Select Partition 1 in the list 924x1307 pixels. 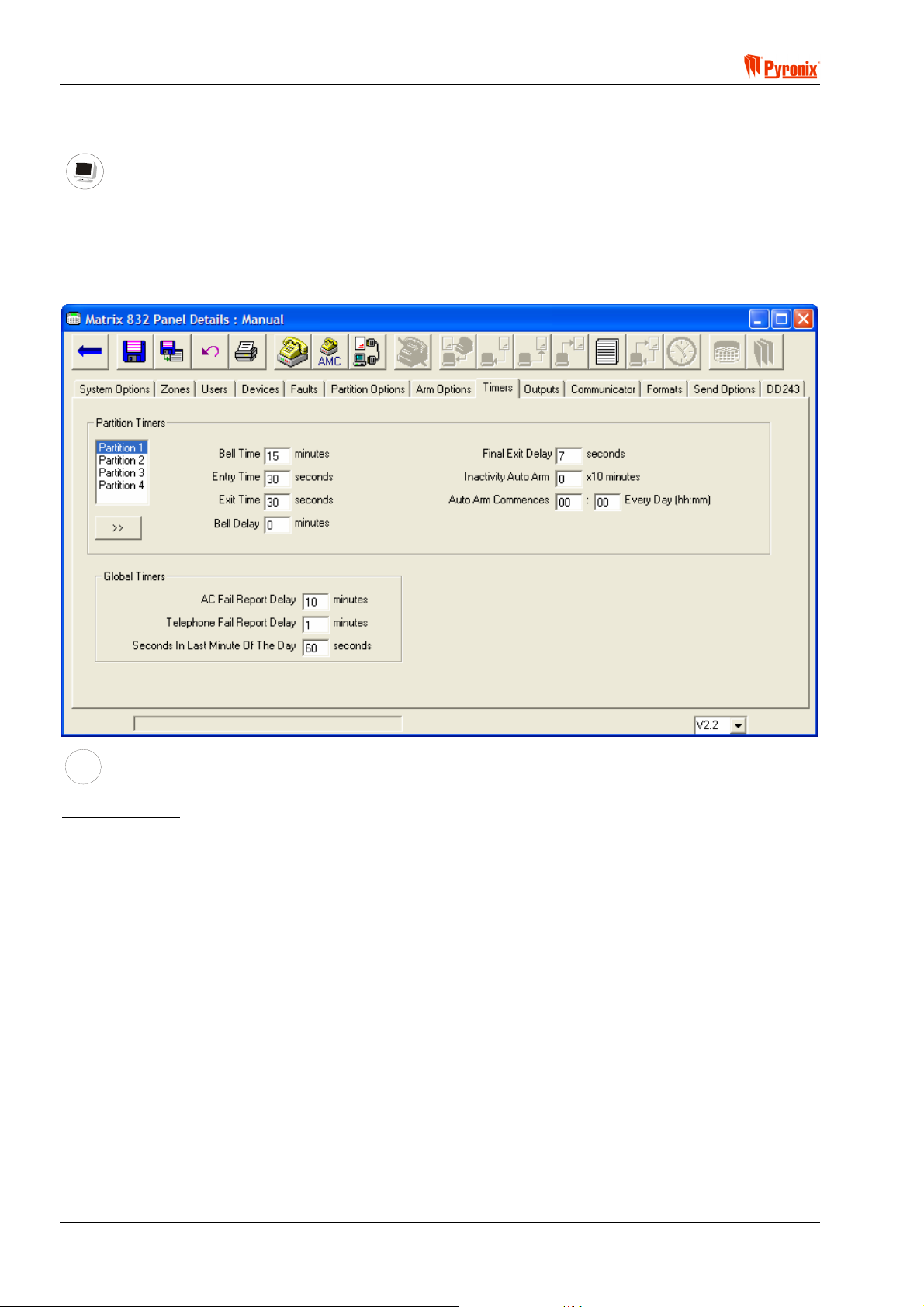[122, 448]
